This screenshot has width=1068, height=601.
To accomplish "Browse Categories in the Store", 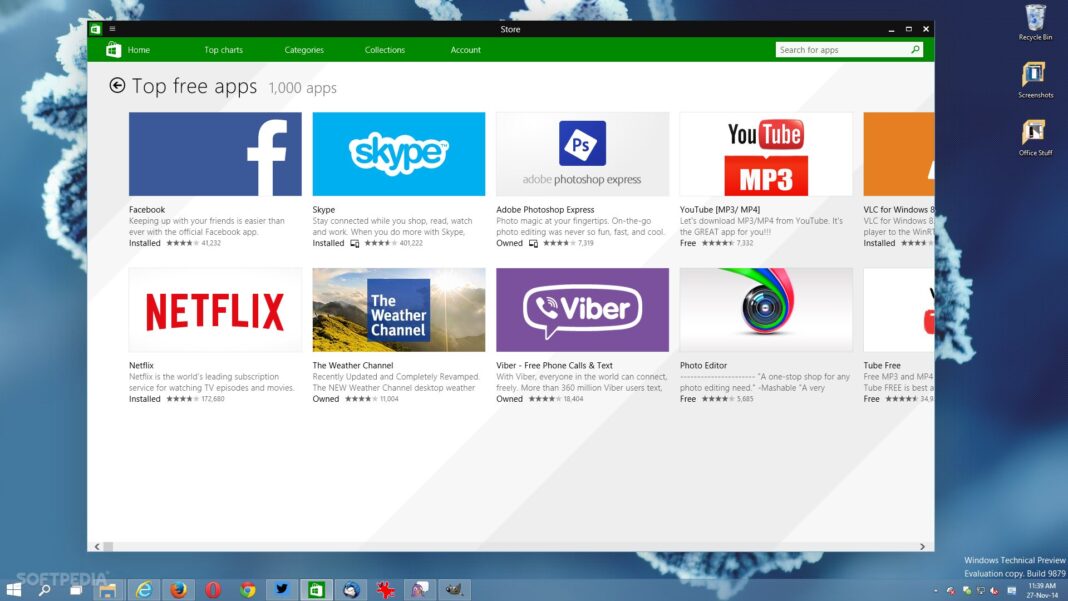I will click(x=304, y=49).
